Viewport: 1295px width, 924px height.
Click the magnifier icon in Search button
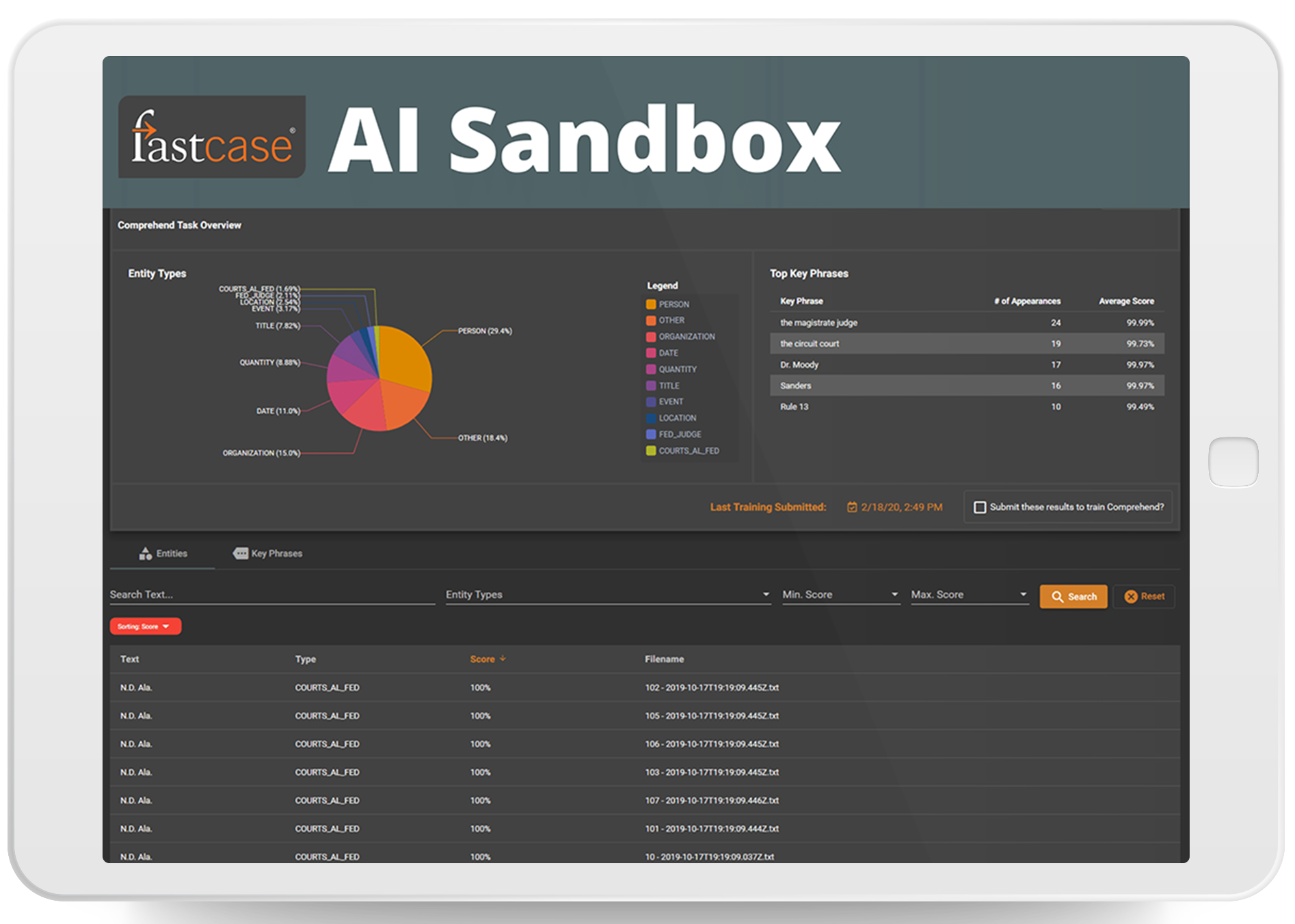tap(1057, 597)
